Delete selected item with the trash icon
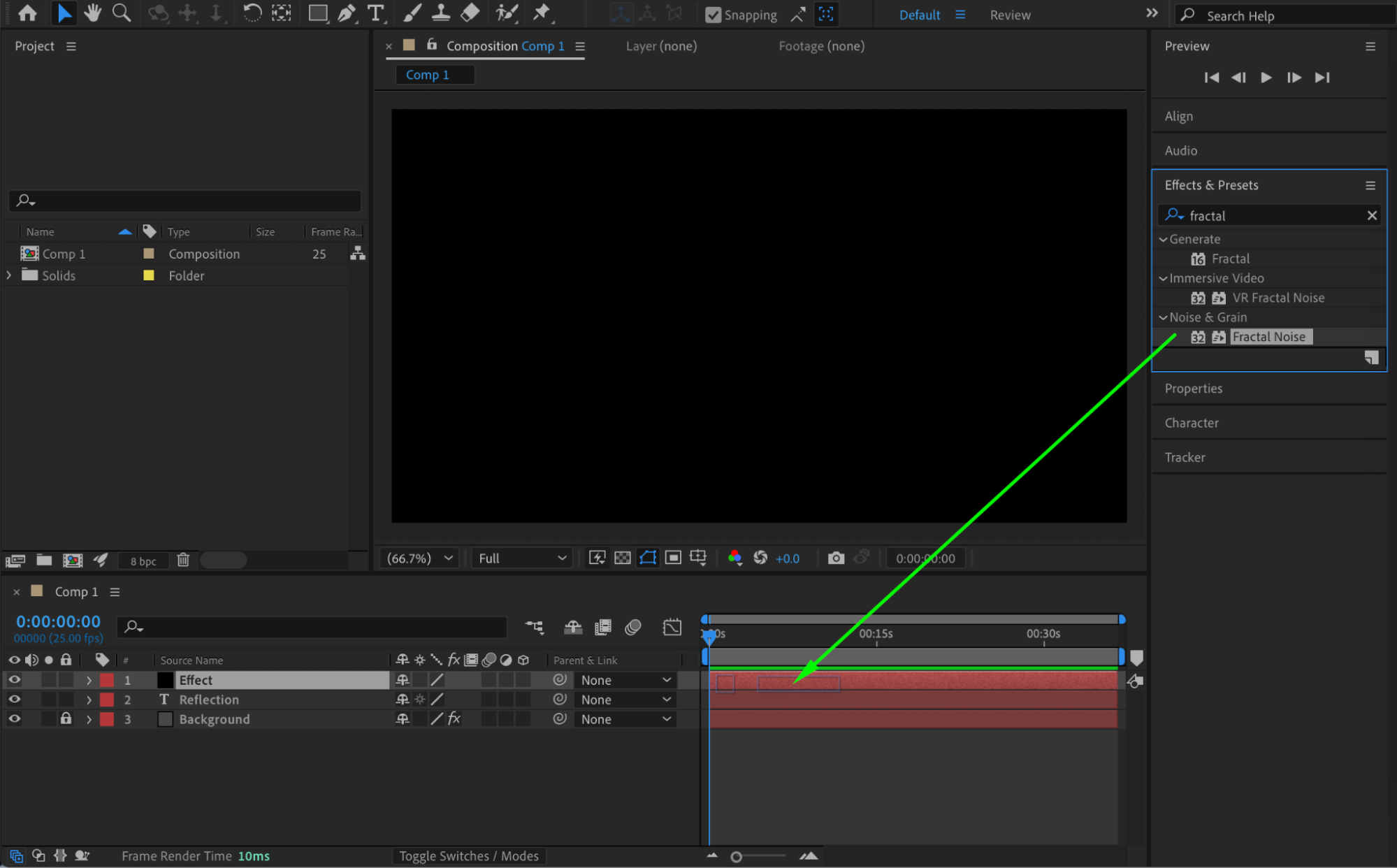This screenshot has width=1397, height=868. [x=183, y=560]
